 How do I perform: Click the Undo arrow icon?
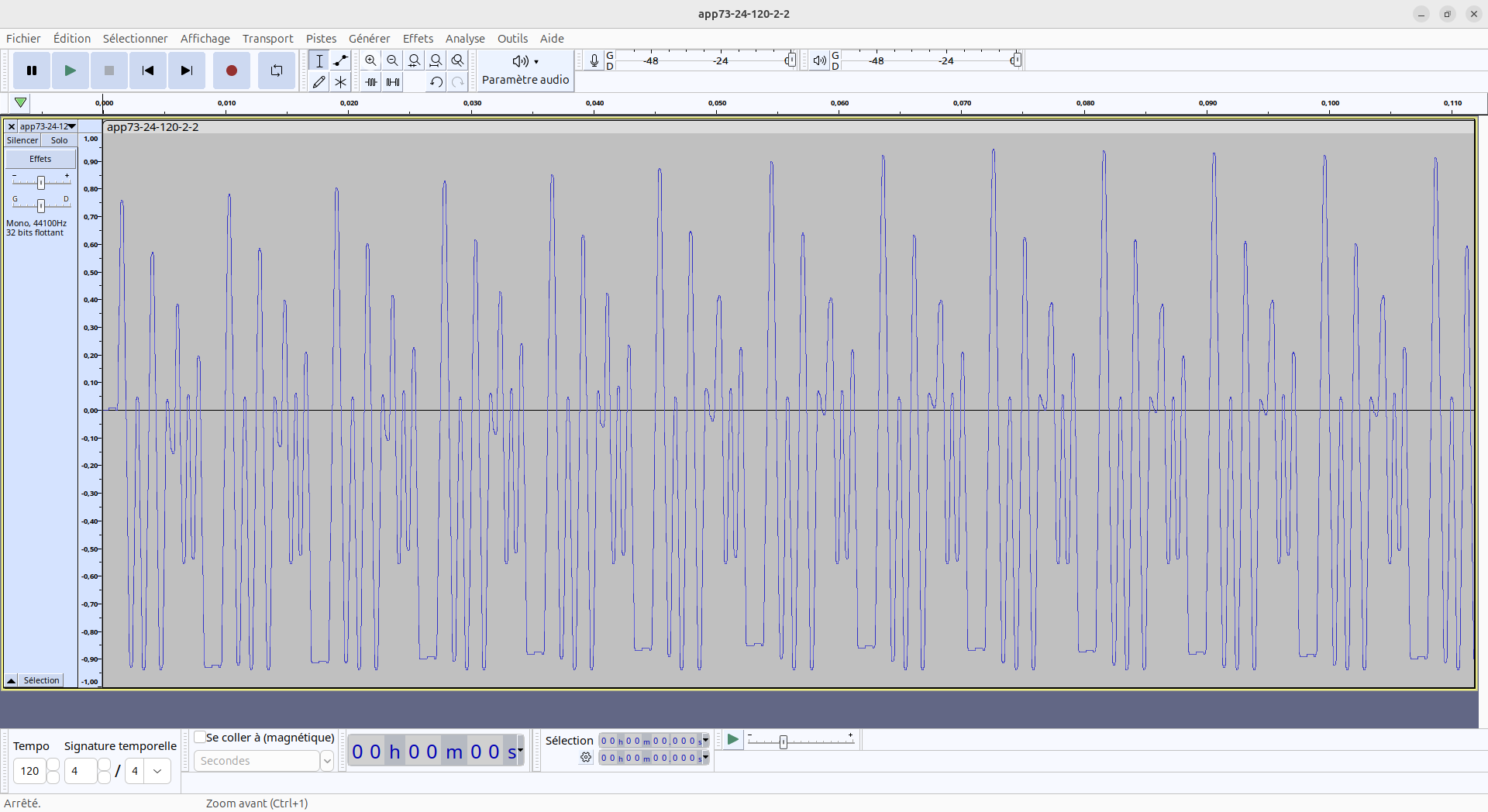[x=436, y=82]
